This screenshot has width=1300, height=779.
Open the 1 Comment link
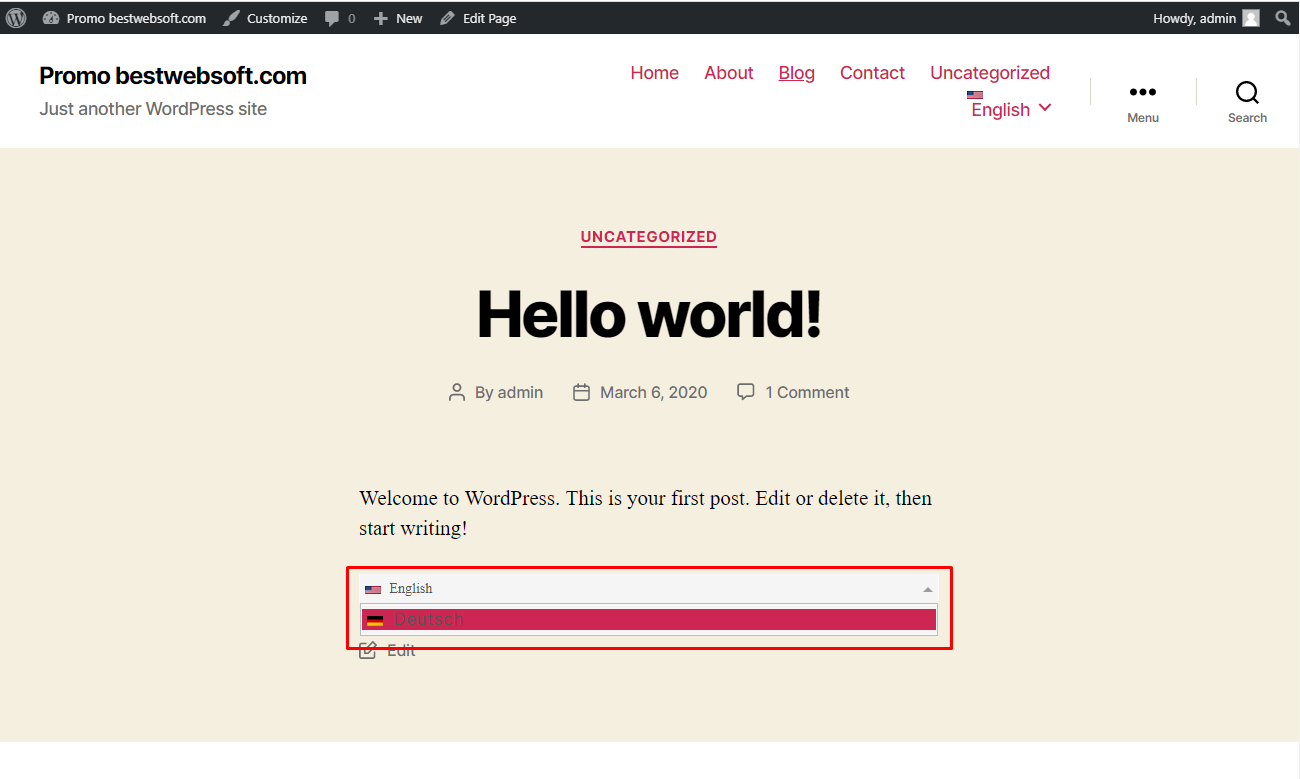(x=807, y=393)
